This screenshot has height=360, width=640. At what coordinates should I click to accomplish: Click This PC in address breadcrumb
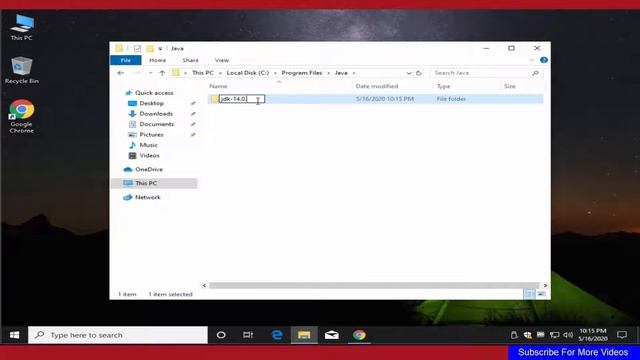[203, 73]
